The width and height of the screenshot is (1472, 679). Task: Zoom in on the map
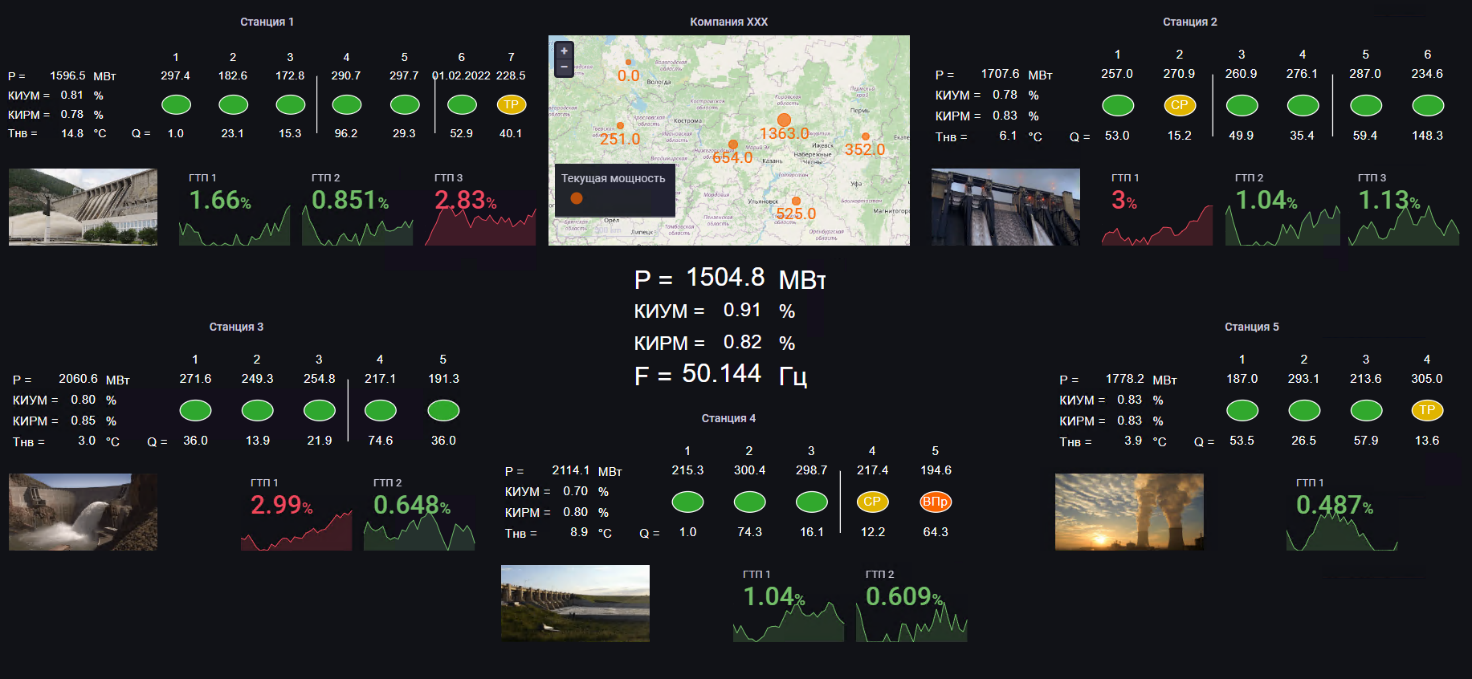pyautogui.click(x=564, y=50)
